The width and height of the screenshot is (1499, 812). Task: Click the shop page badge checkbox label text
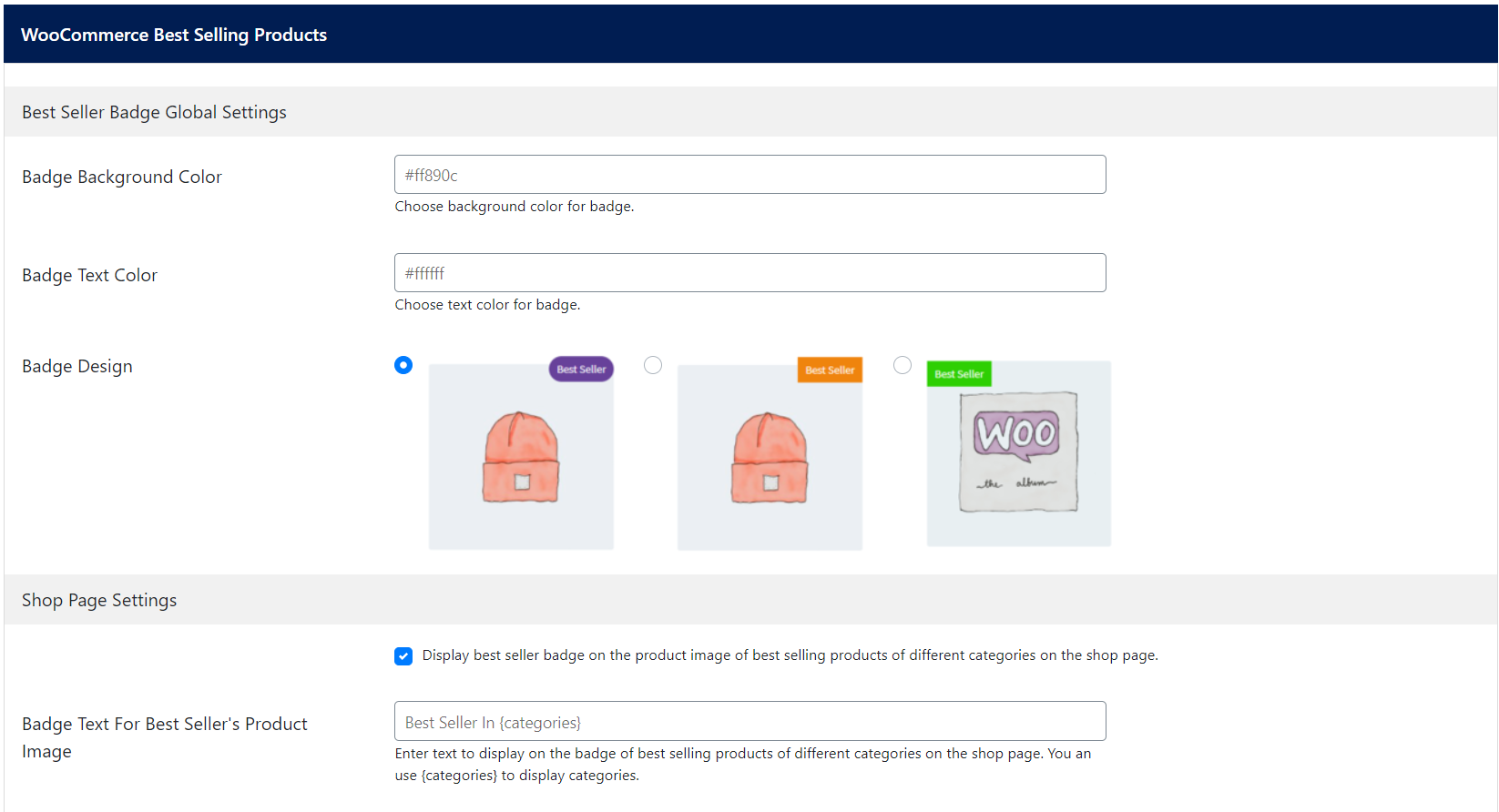pyautogui.click(x=790, y=655)
